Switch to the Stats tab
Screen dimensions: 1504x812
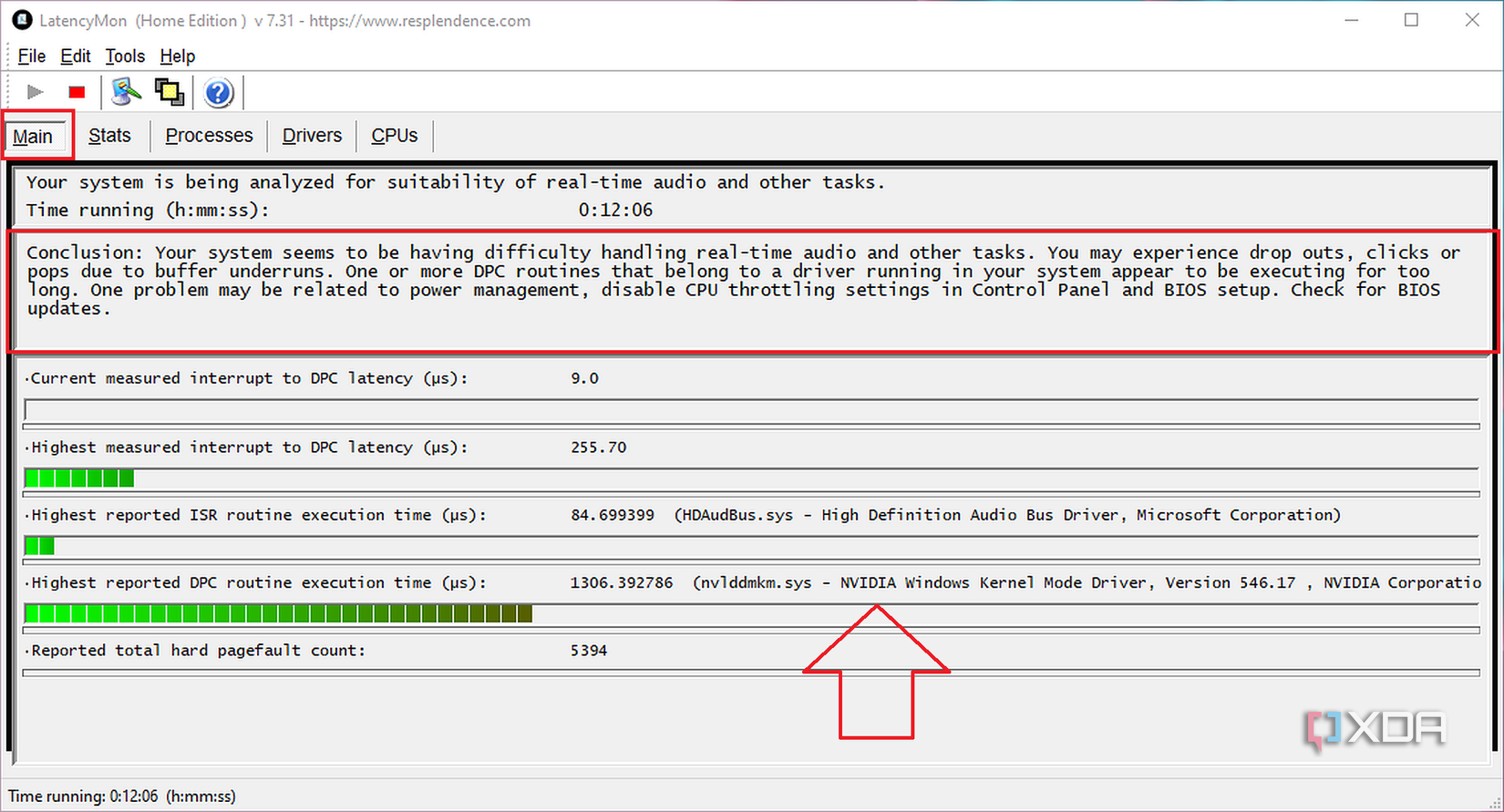(109, 136)
